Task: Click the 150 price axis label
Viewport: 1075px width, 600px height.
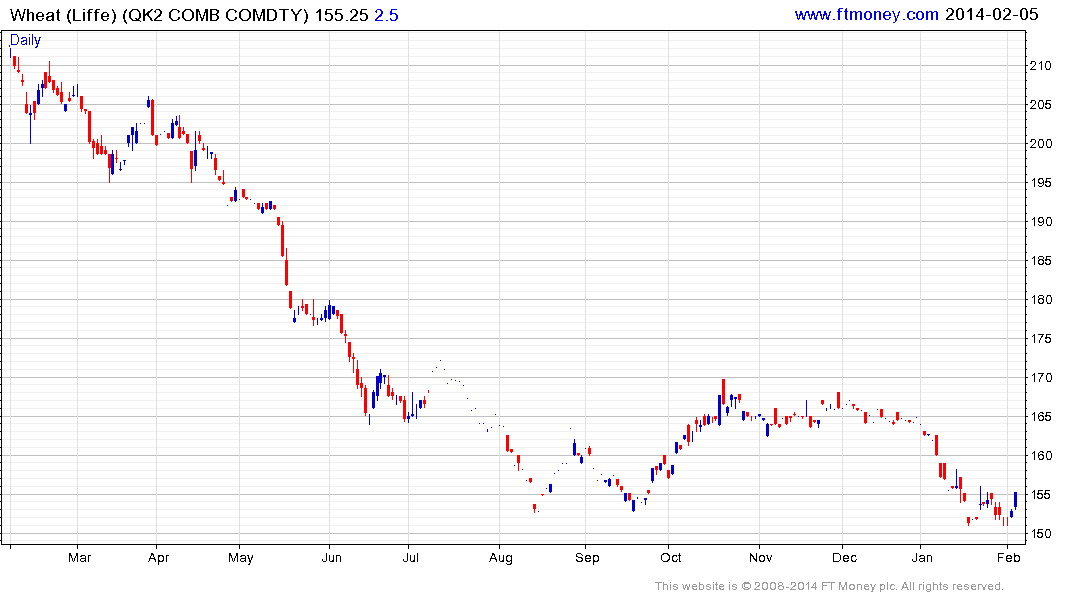Action: pos(1040,534)
